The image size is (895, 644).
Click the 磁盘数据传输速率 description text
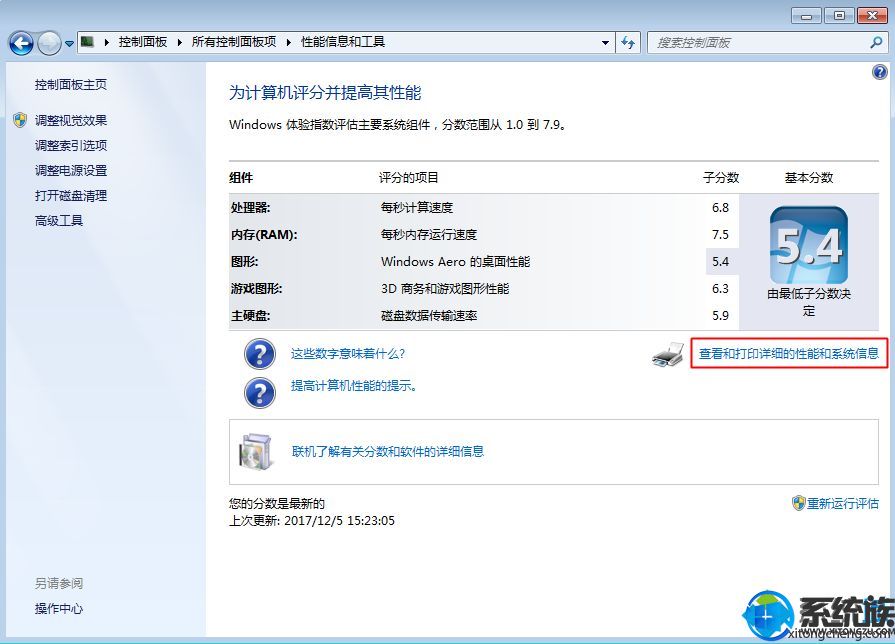click(429, 316)
